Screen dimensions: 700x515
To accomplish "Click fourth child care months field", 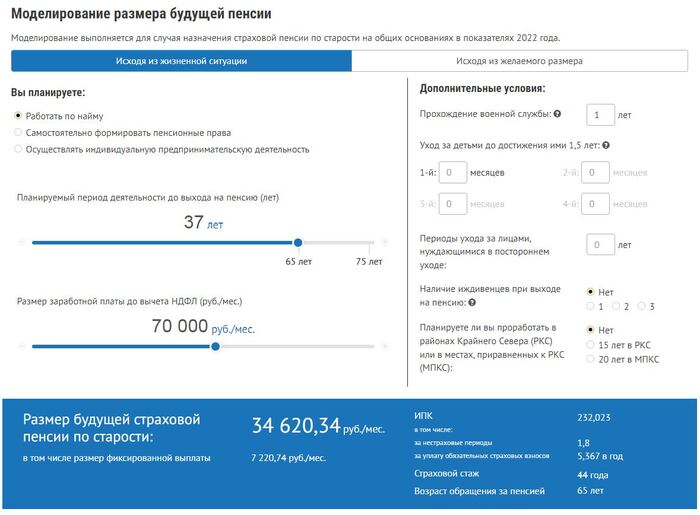I will pos(596,204).
